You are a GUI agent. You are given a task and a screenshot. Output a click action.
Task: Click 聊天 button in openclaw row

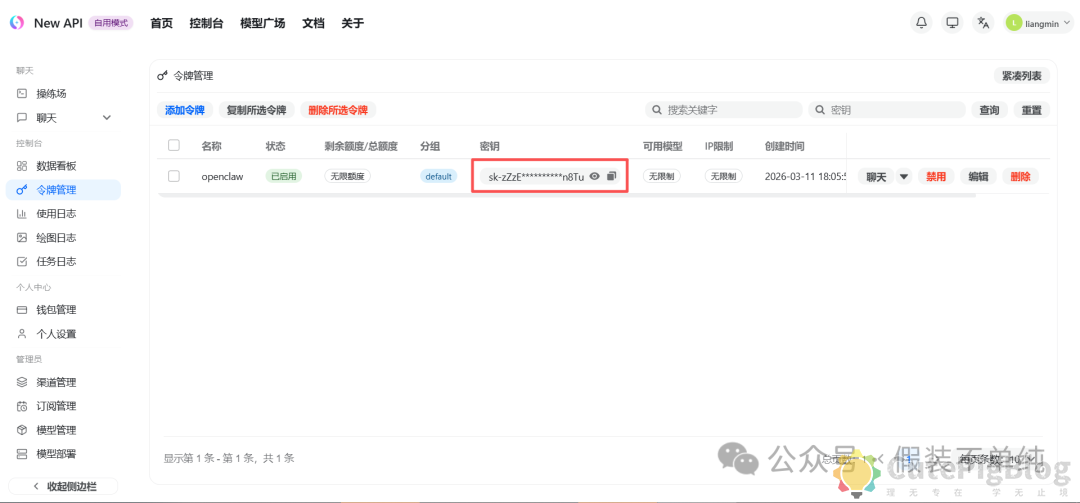point(876,176)
